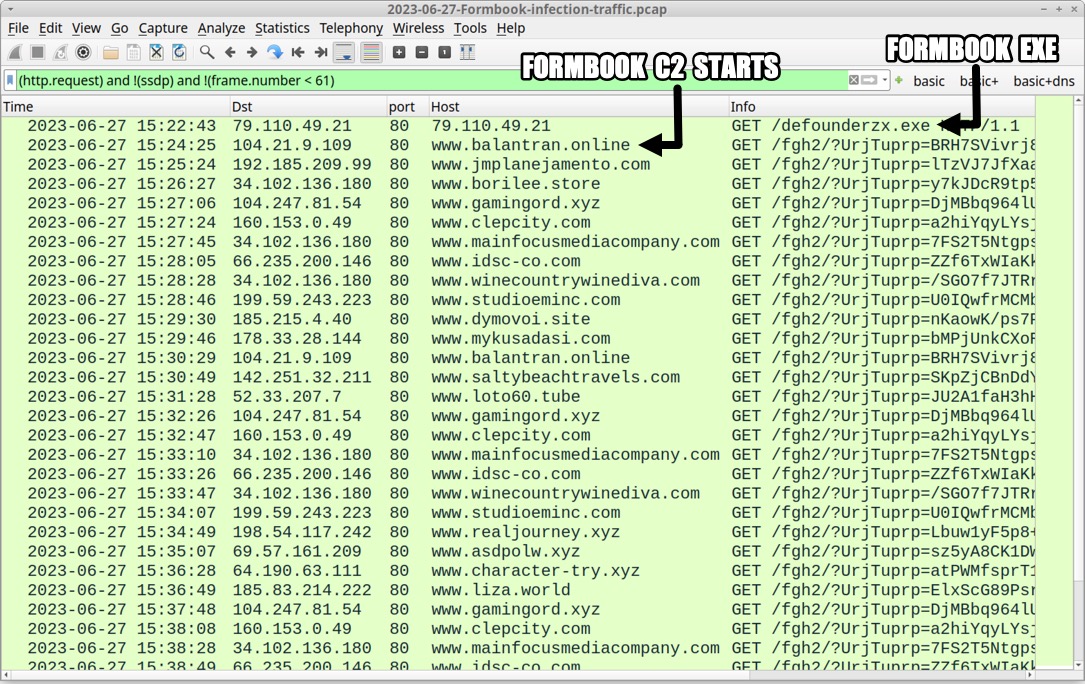The width and height of the screenshot is (1085, 684).
Task: Select the www.mykusadasi.com packet row
Action: point(518,339)
